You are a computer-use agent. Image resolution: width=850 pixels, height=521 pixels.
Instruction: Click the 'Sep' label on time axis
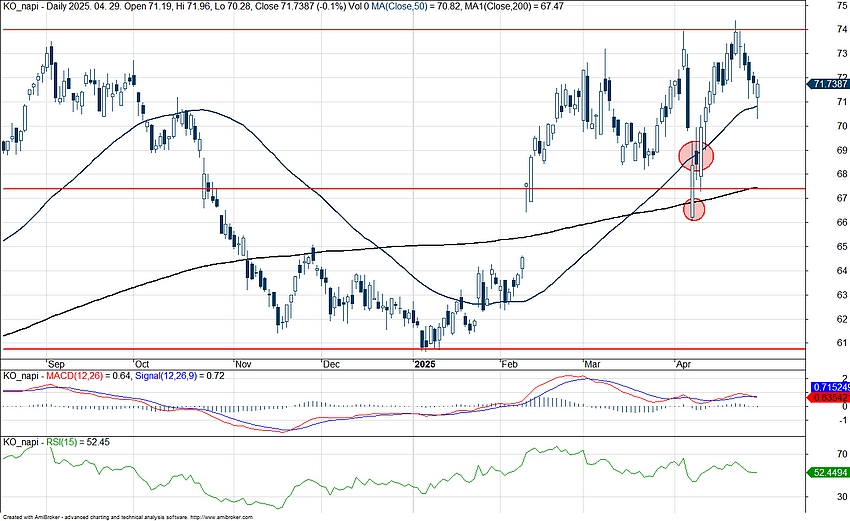[54, 364]
